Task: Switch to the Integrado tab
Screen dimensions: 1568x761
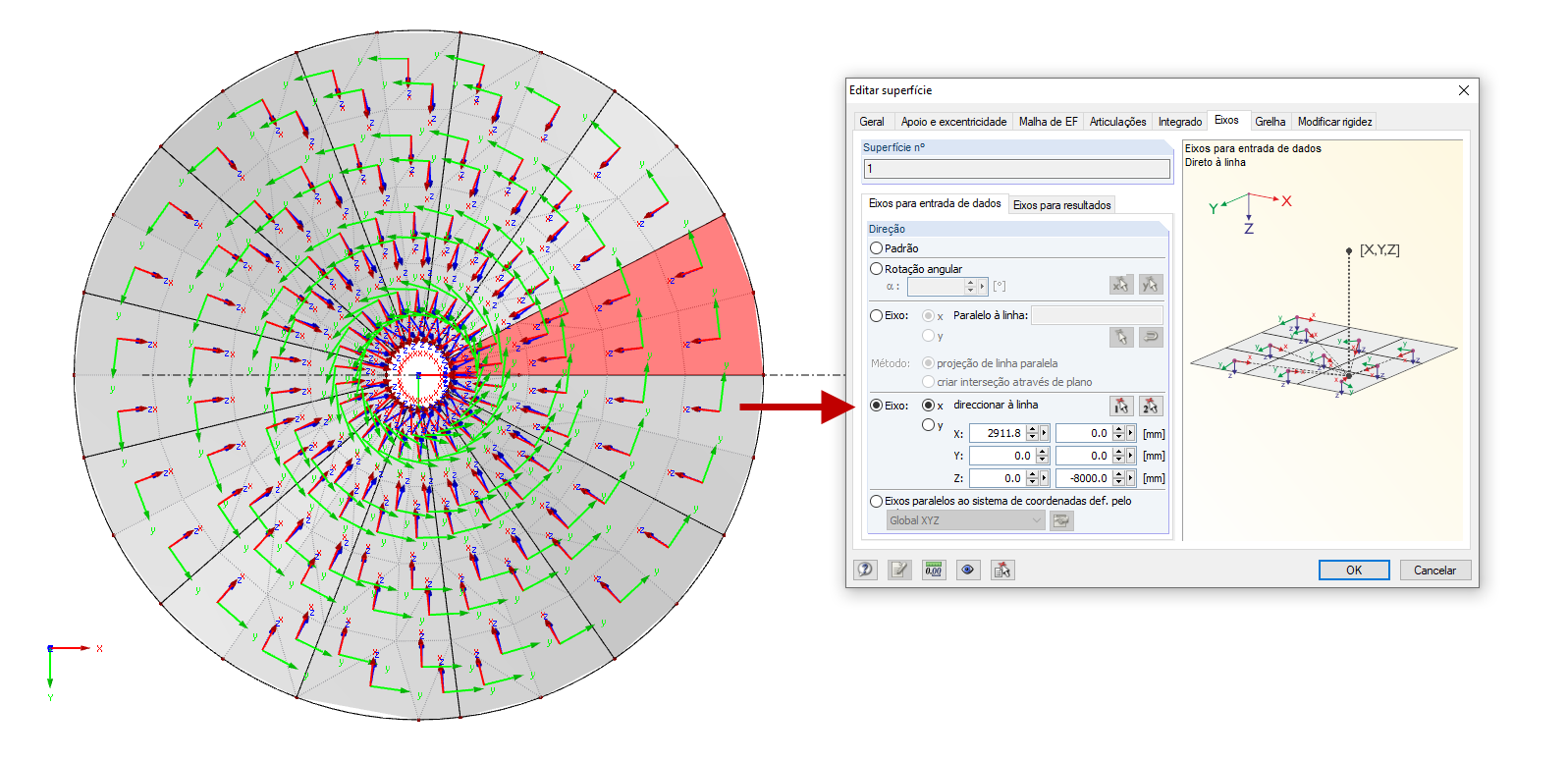Action: coord(1179,122)
